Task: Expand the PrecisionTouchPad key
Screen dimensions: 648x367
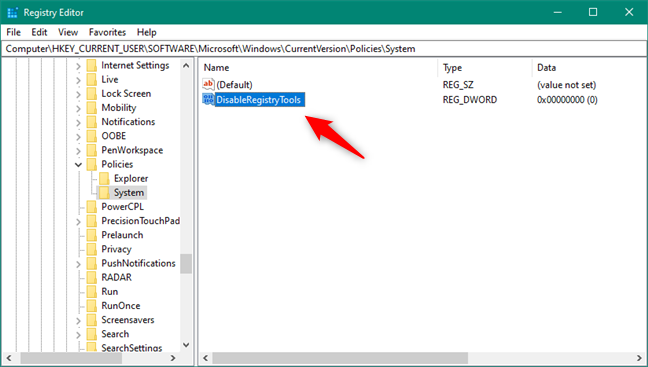Action: pyautogui.click(x=79, y=222)
